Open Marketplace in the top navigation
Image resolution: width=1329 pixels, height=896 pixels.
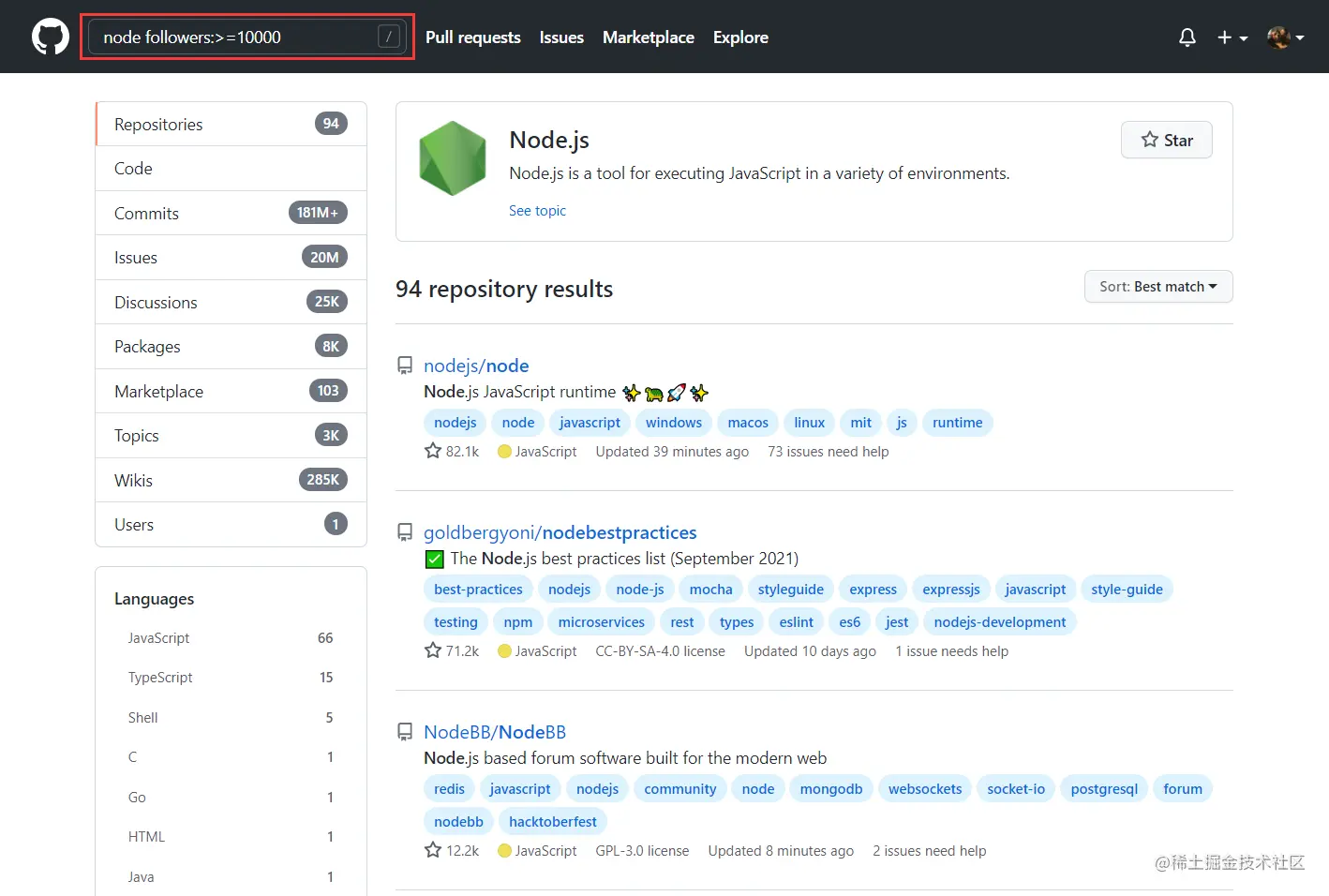pos(649,37)
